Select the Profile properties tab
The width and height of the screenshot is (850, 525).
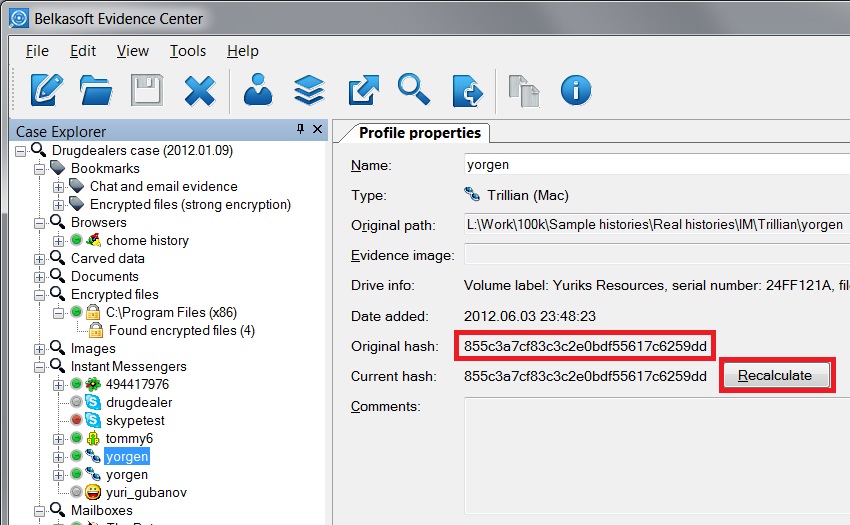coord(420,133)
